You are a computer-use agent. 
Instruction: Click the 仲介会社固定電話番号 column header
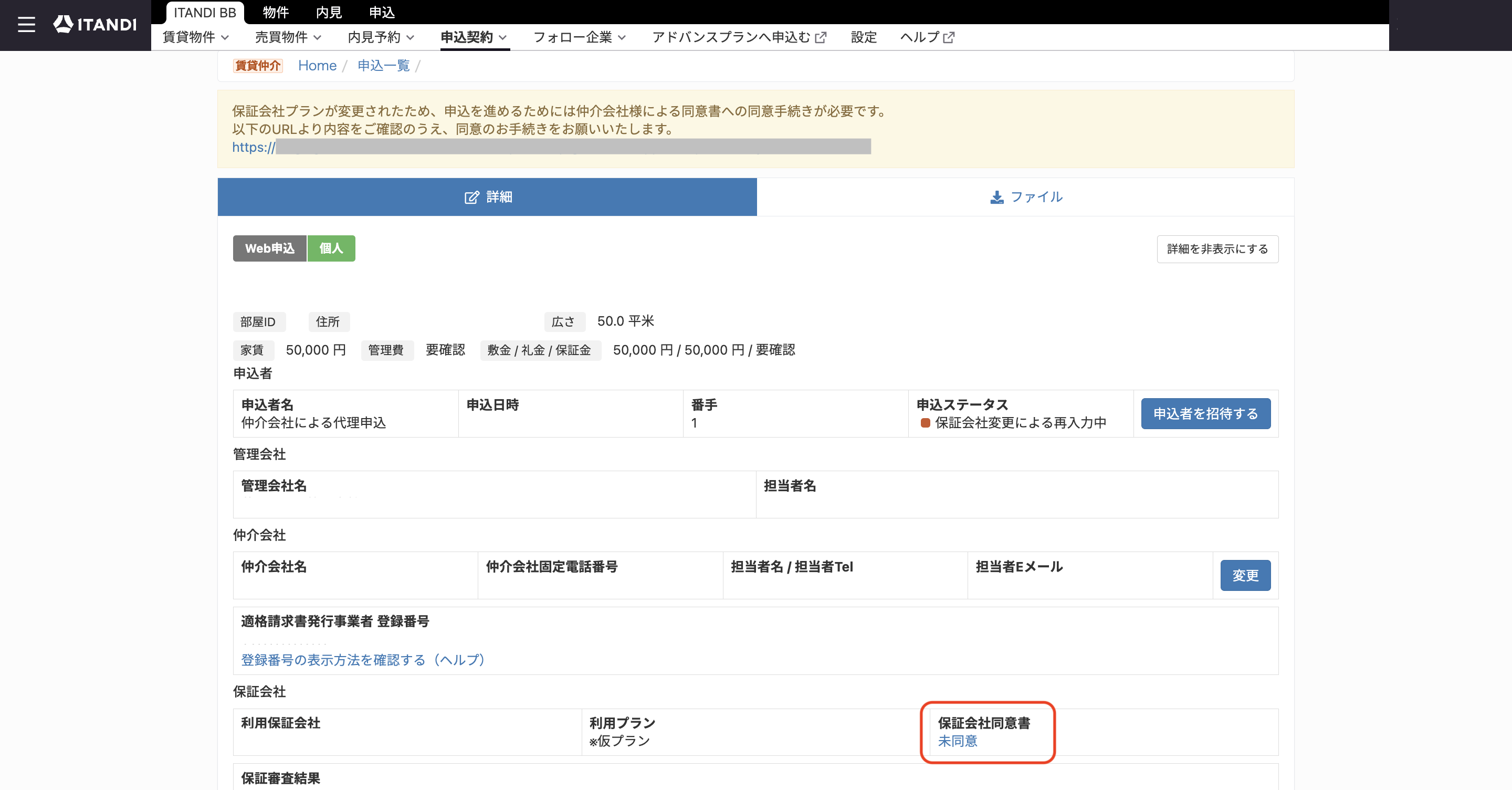click(552, 567)
